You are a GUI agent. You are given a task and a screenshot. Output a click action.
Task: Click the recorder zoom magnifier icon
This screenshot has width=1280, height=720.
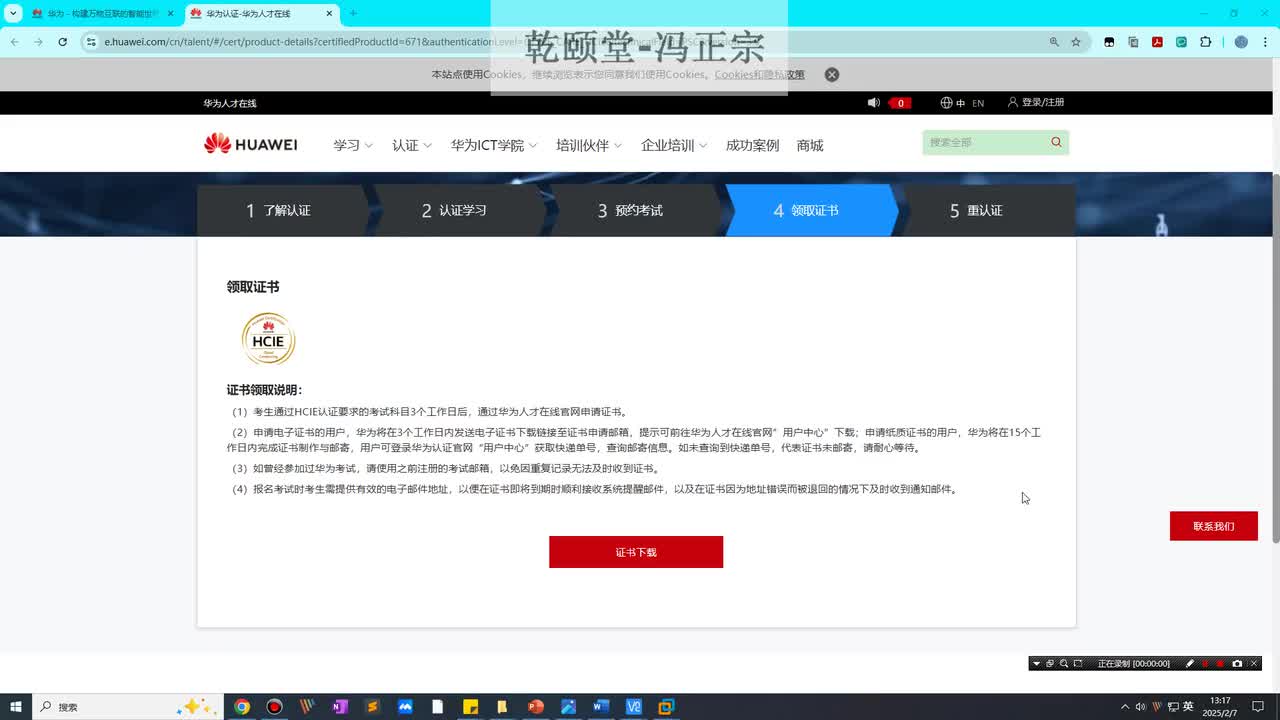[x=1064, y=663]
